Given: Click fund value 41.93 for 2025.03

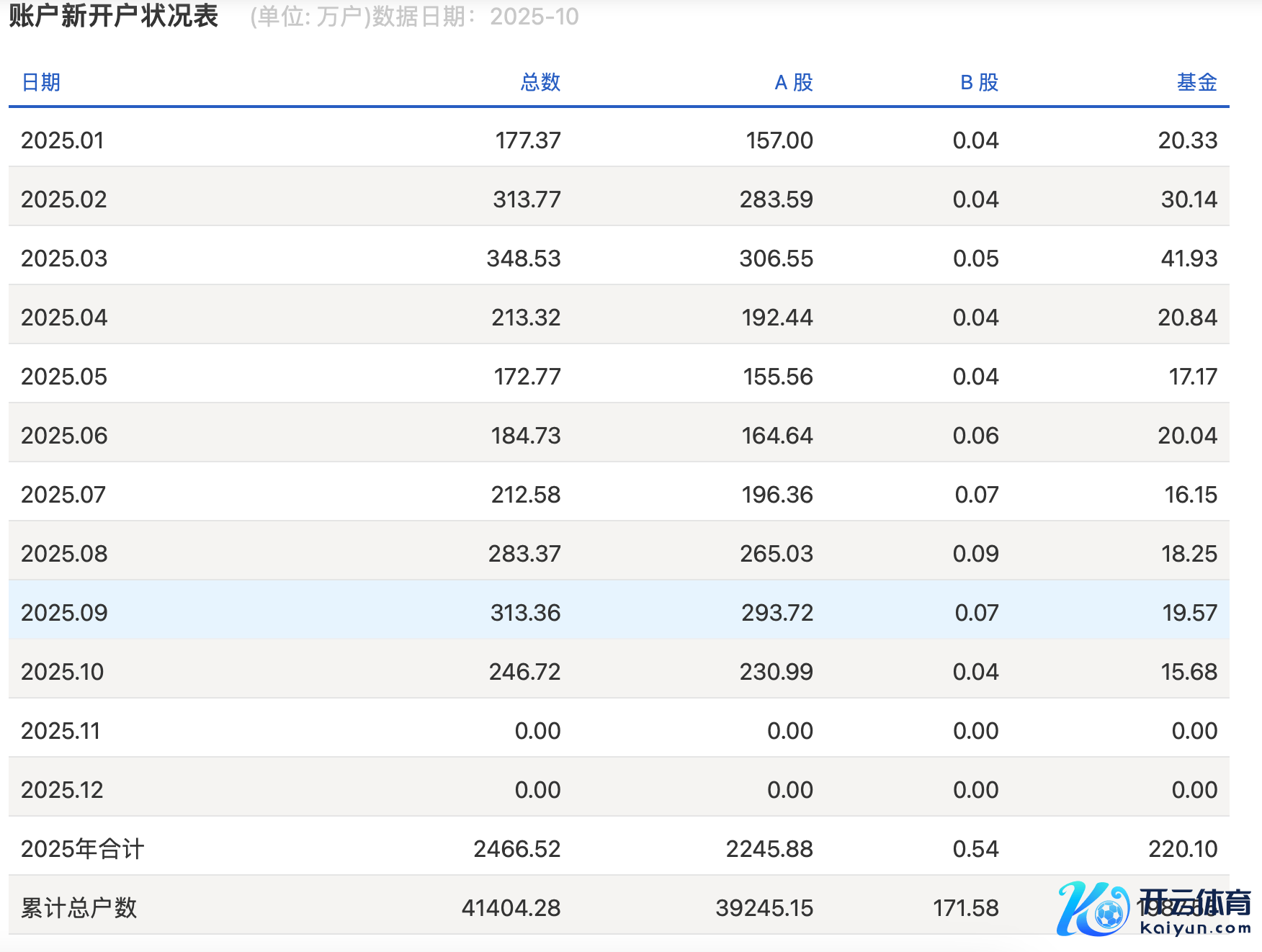Looking at the screenshot, I should point(1189,259).
